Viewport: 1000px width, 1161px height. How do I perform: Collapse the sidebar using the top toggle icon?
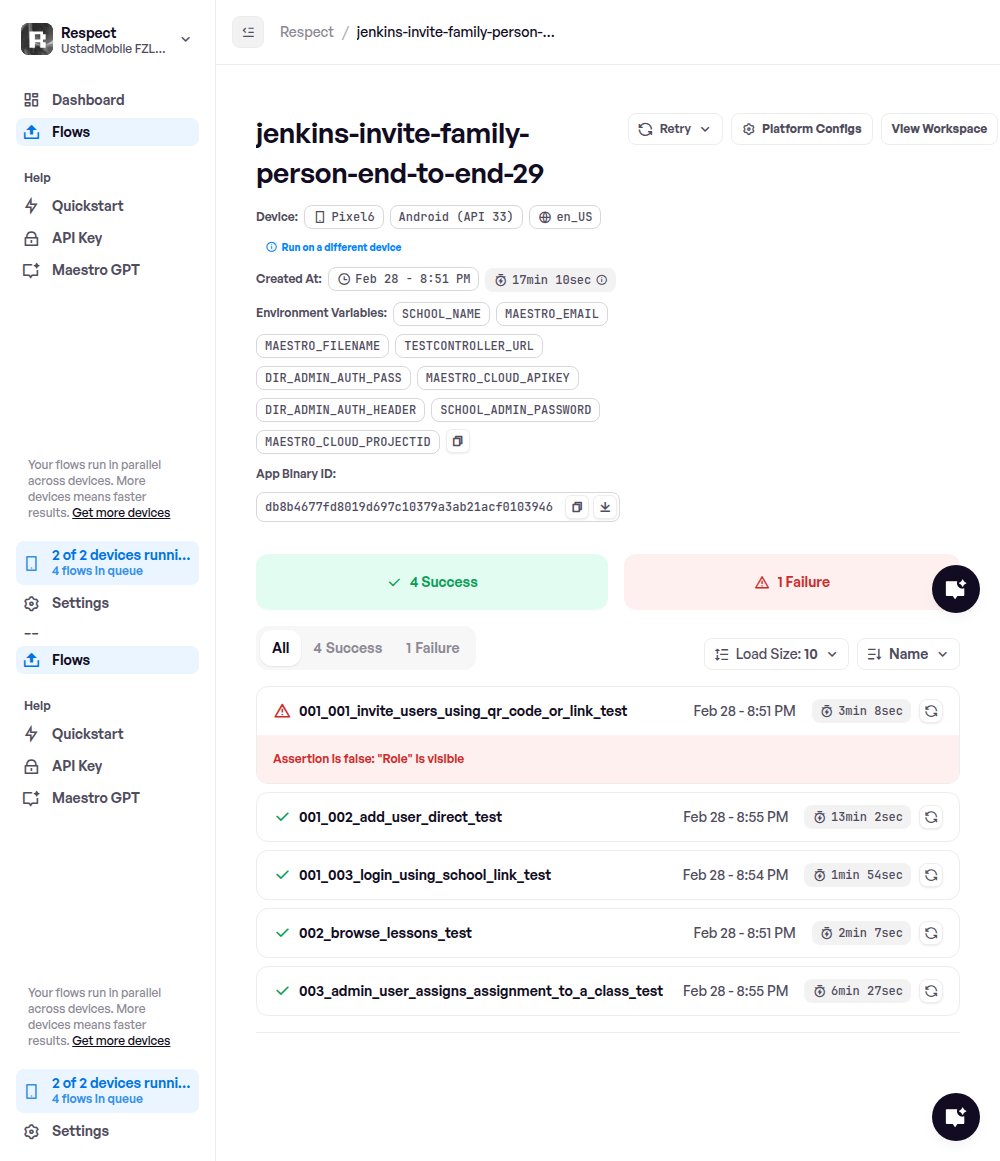[x=248, y=32]
